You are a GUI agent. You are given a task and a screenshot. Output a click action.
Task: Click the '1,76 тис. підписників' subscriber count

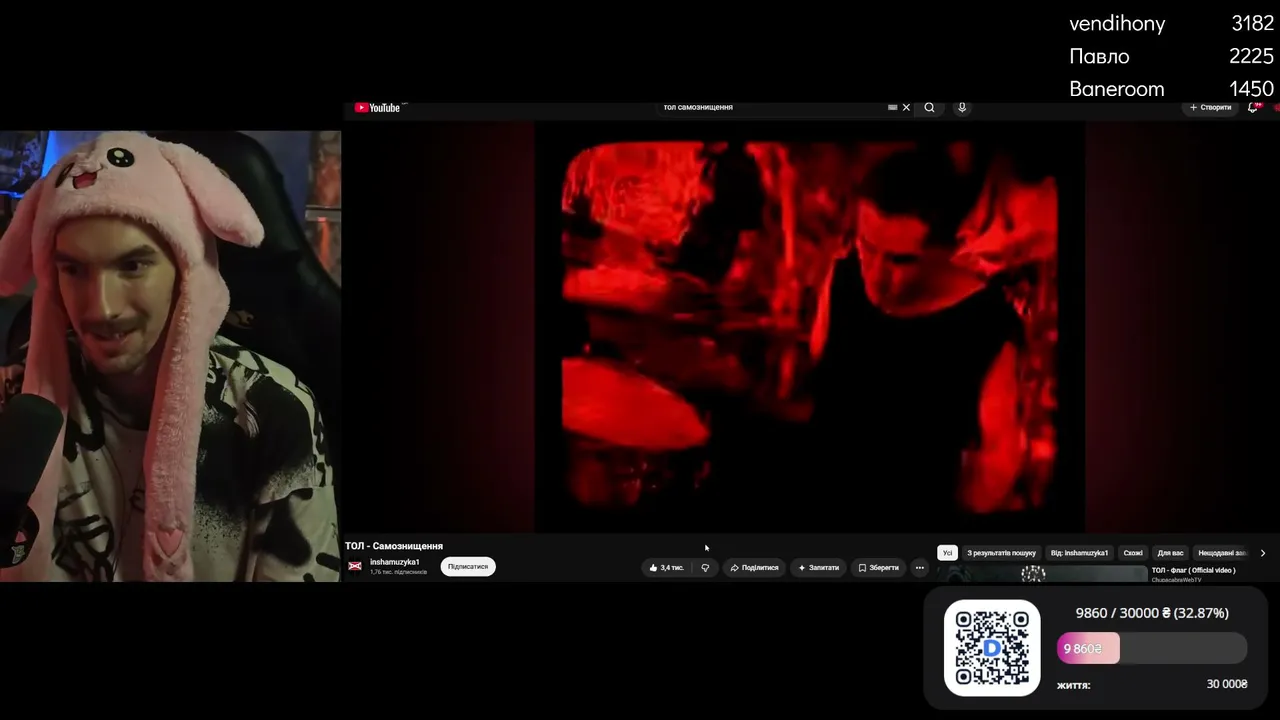pyautogui.click(x=398, y=572)
